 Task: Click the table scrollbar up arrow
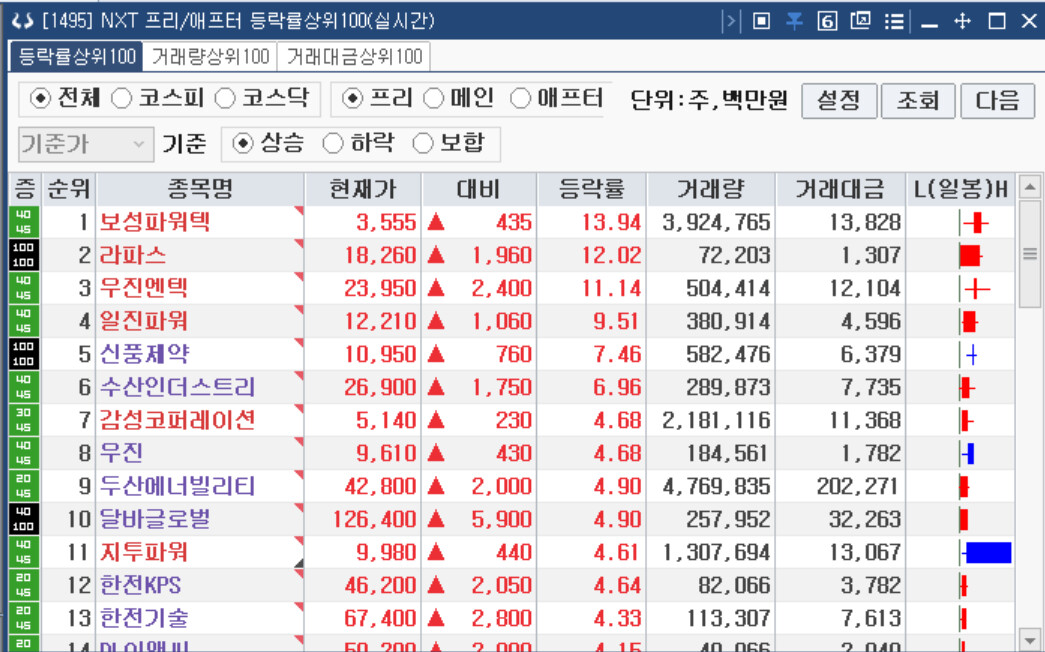[x=1030, y=187]
